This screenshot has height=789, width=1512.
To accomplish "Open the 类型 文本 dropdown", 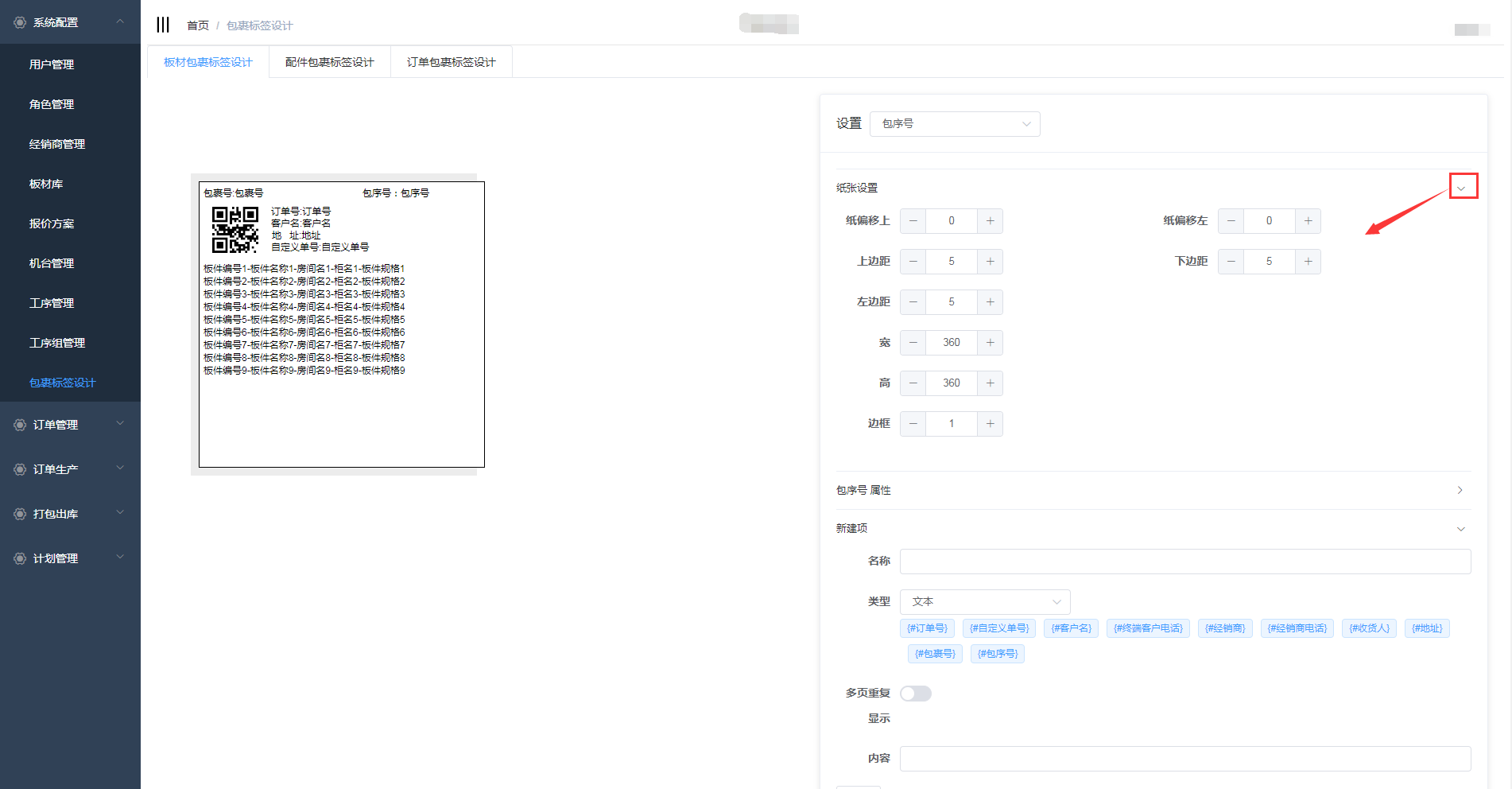I will click(985, 602).
